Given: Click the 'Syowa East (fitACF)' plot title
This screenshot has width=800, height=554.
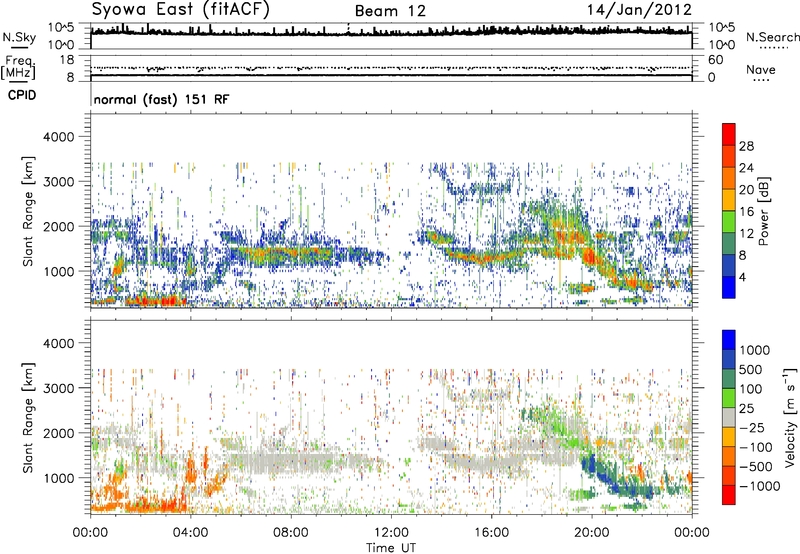Looking at the screenshot, I should tap(180, 9).
